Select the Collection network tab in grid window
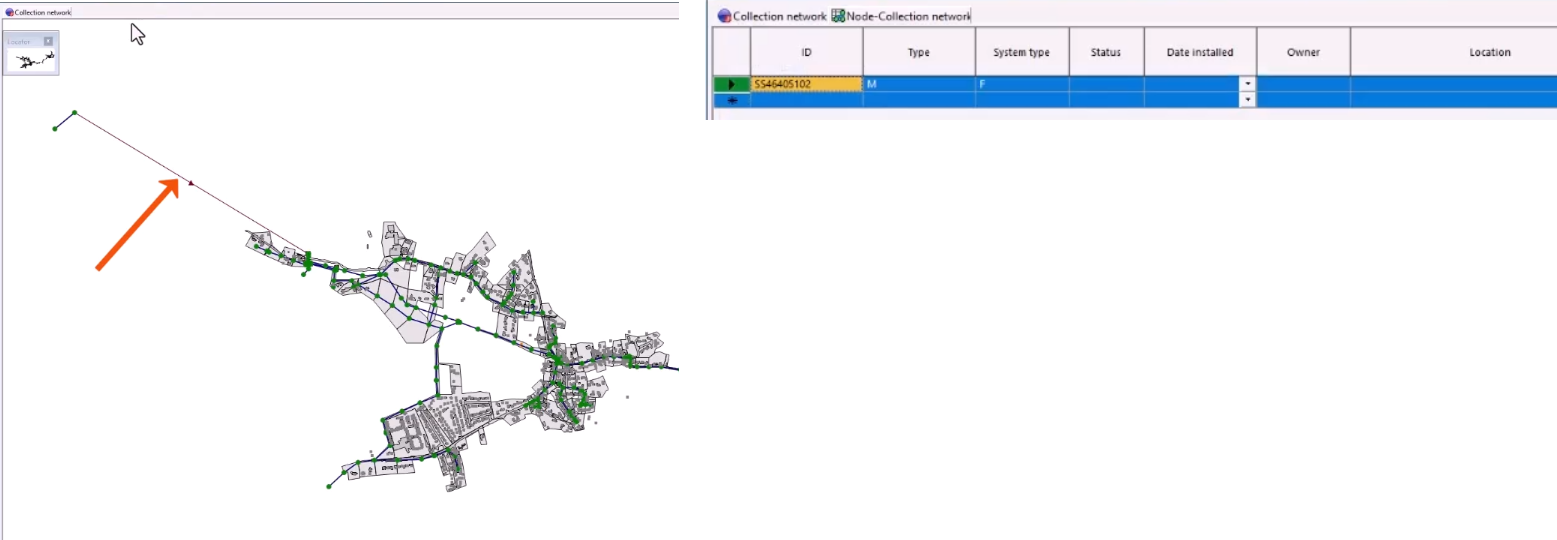1557x540 pixels. pos(771,16)
